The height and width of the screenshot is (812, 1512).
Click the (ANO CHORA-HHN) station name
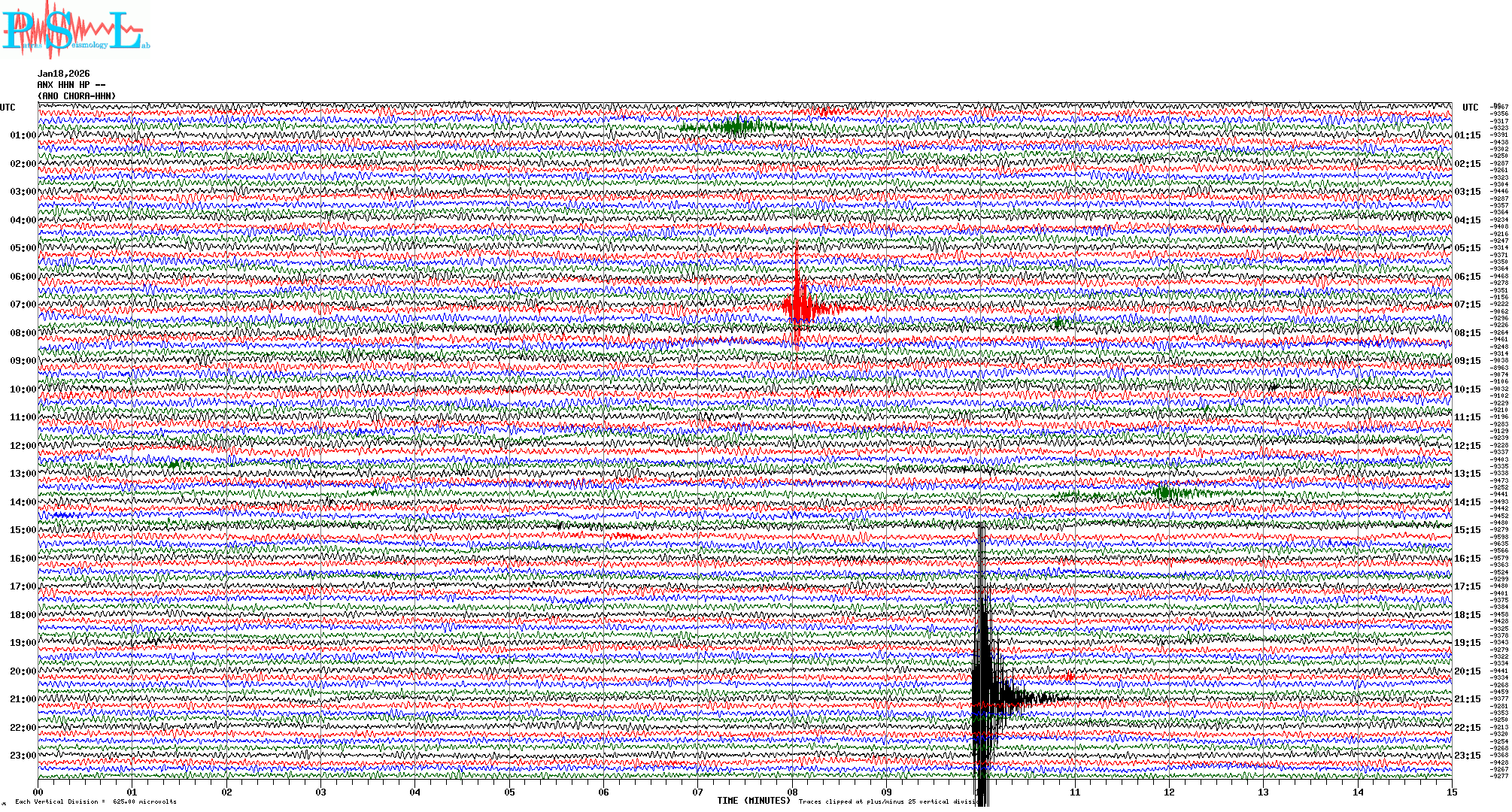77,96
